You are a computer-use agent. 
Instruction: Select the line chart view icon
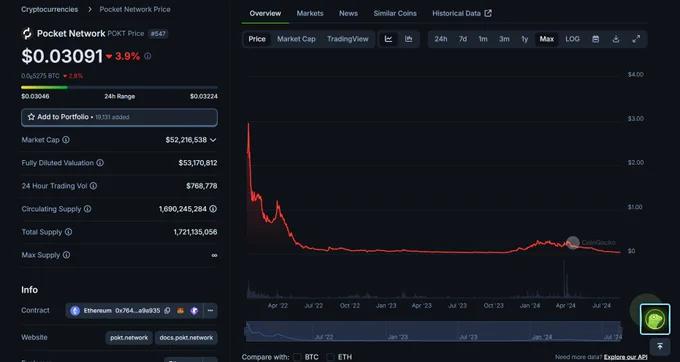389,39
